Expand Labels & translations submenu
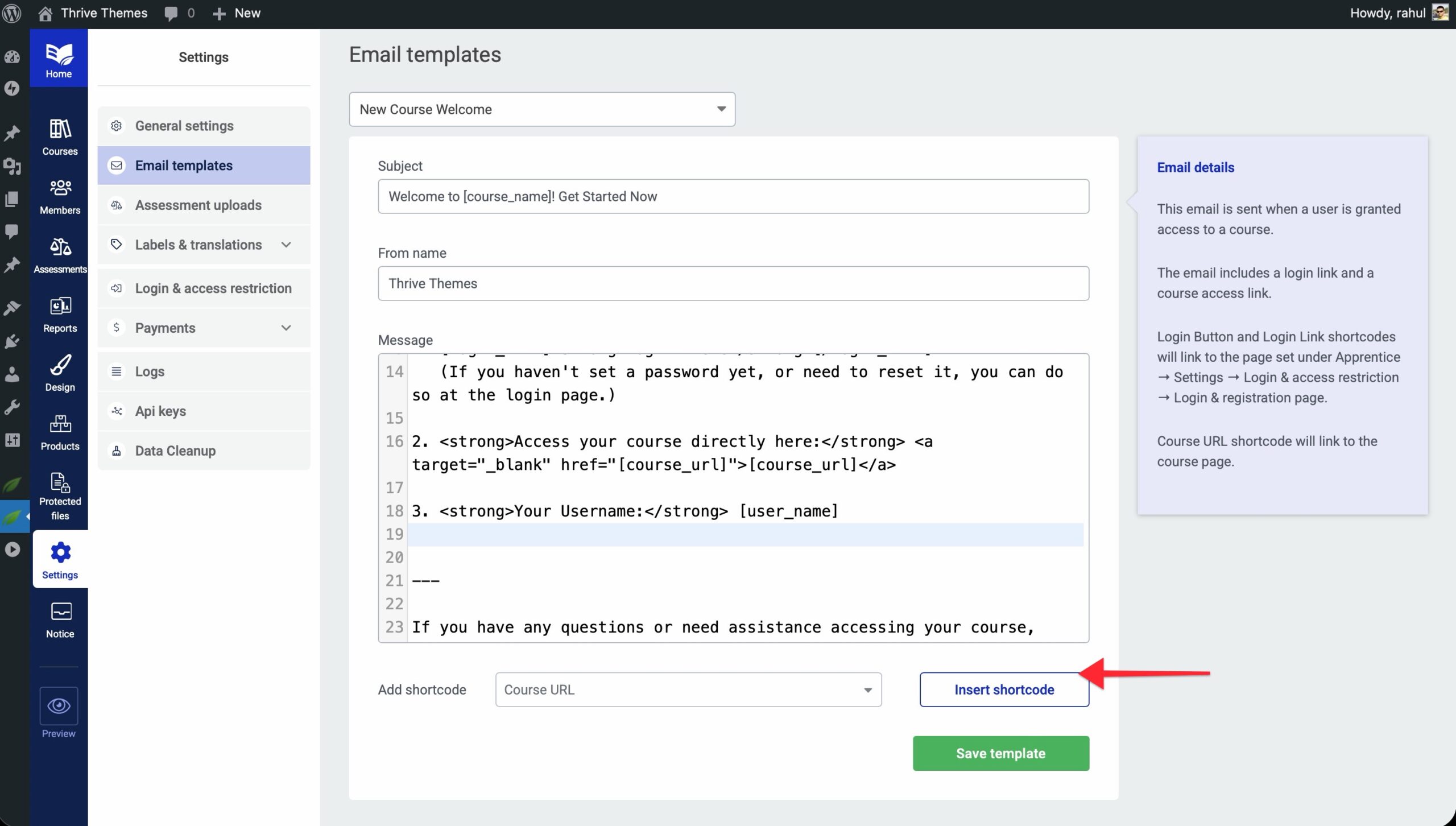 coord(286,245)
